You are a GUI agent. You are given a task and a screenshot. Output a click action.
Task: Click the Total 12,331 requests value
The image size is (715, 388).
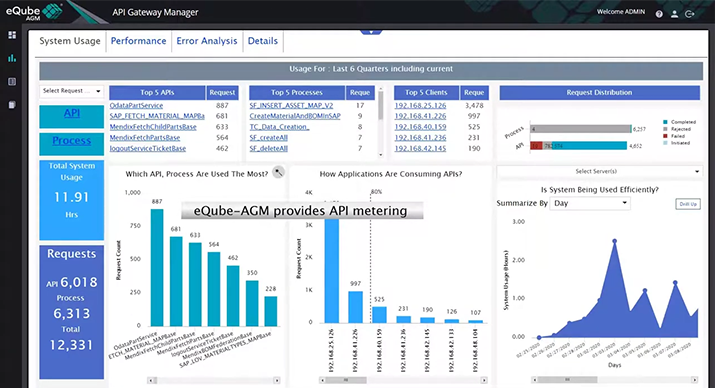[71, 345]
